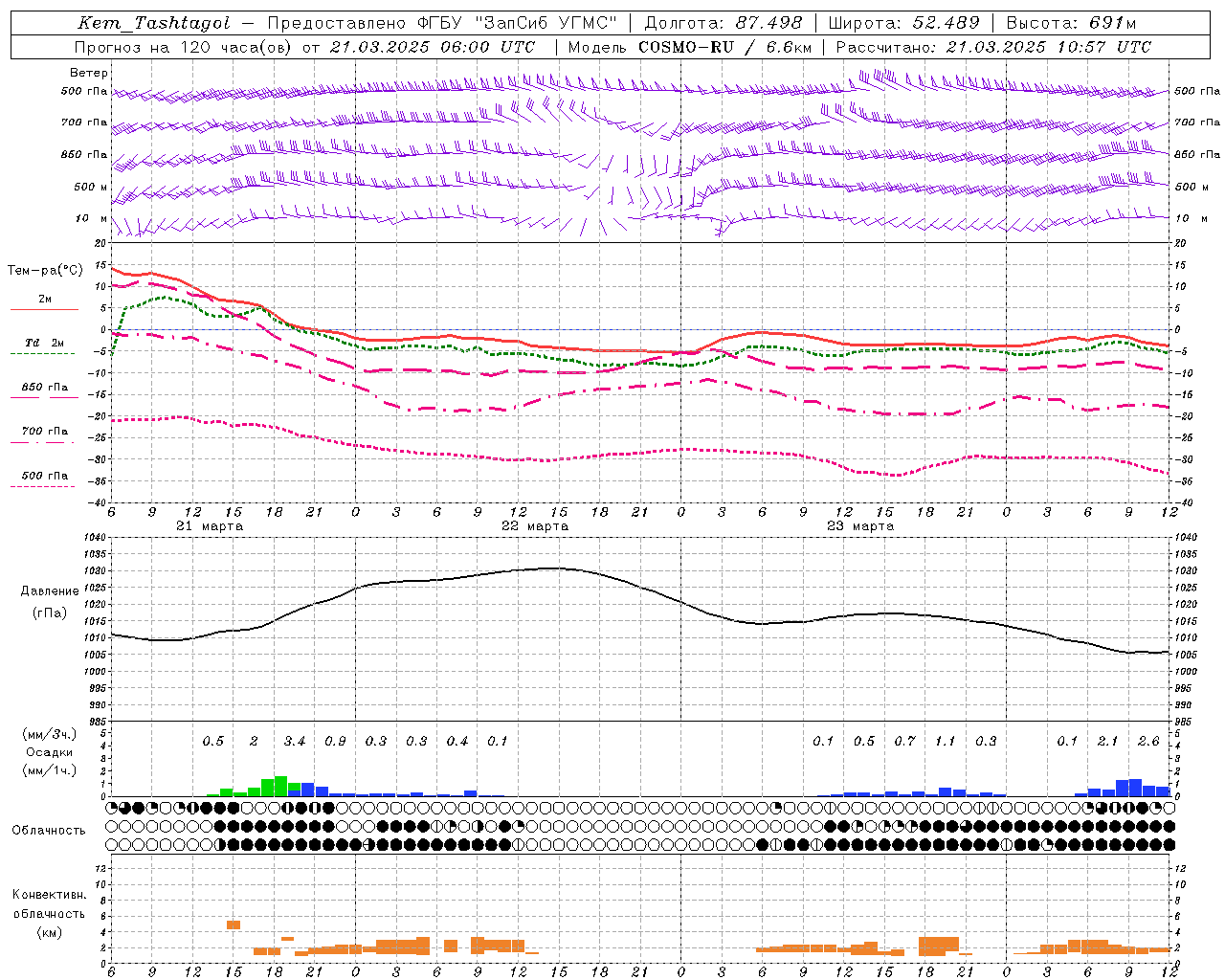Select the red 2м temperature legend line
The image size is (1225, 980).
45,309
